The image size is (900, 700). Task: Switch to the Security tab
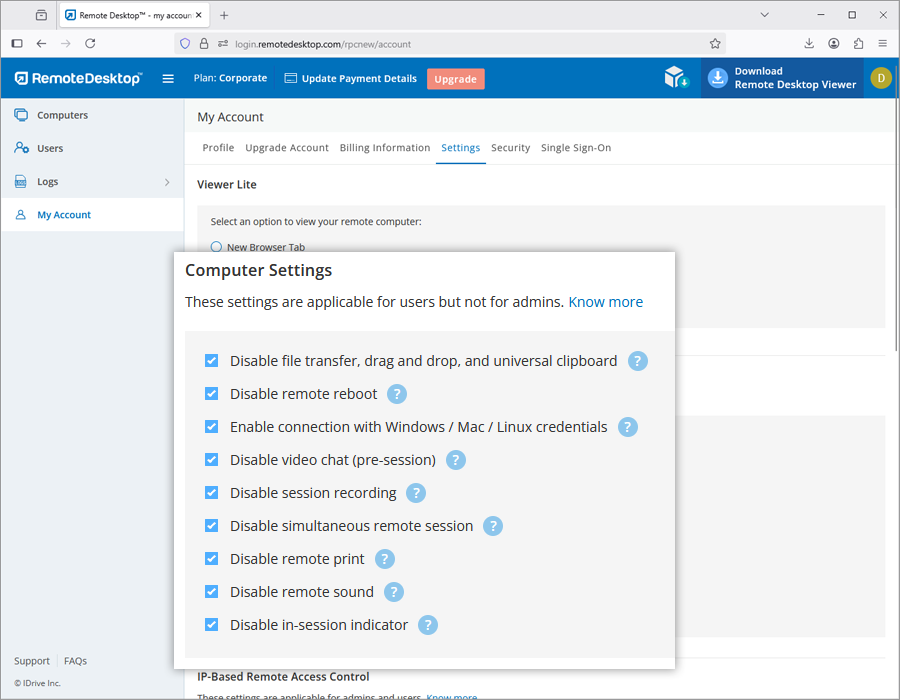pyautogui.click(x=510, y=148)
